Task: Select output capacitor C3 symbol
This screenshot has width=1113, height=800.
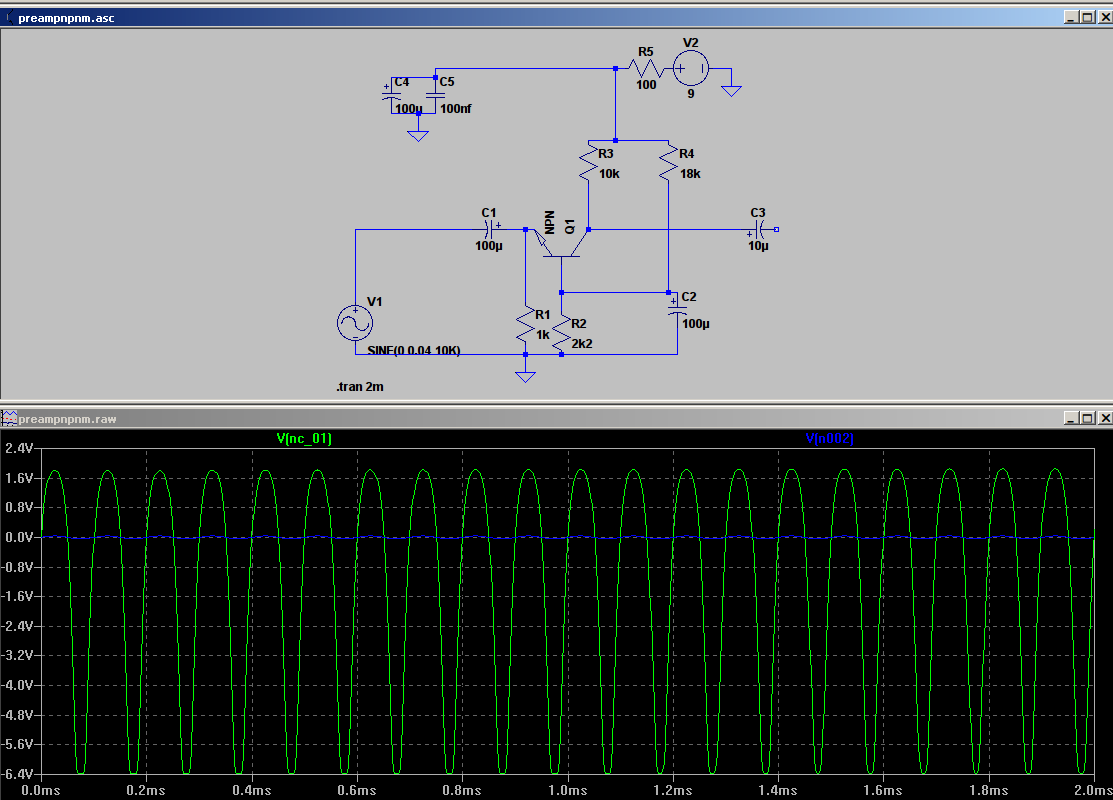Action: tap(757, 229)
